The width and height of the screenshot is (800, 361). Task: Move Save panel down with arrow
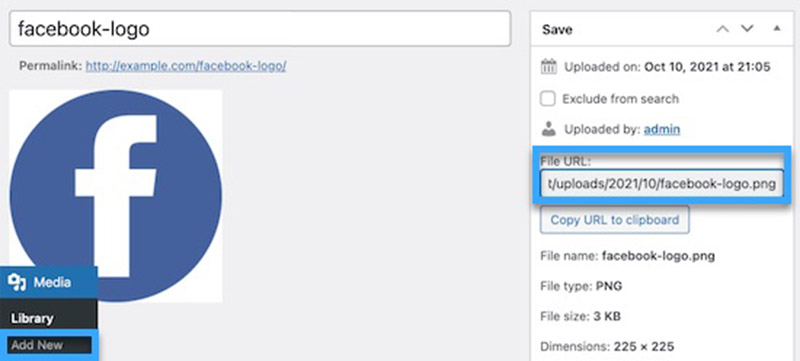(747, 29)
